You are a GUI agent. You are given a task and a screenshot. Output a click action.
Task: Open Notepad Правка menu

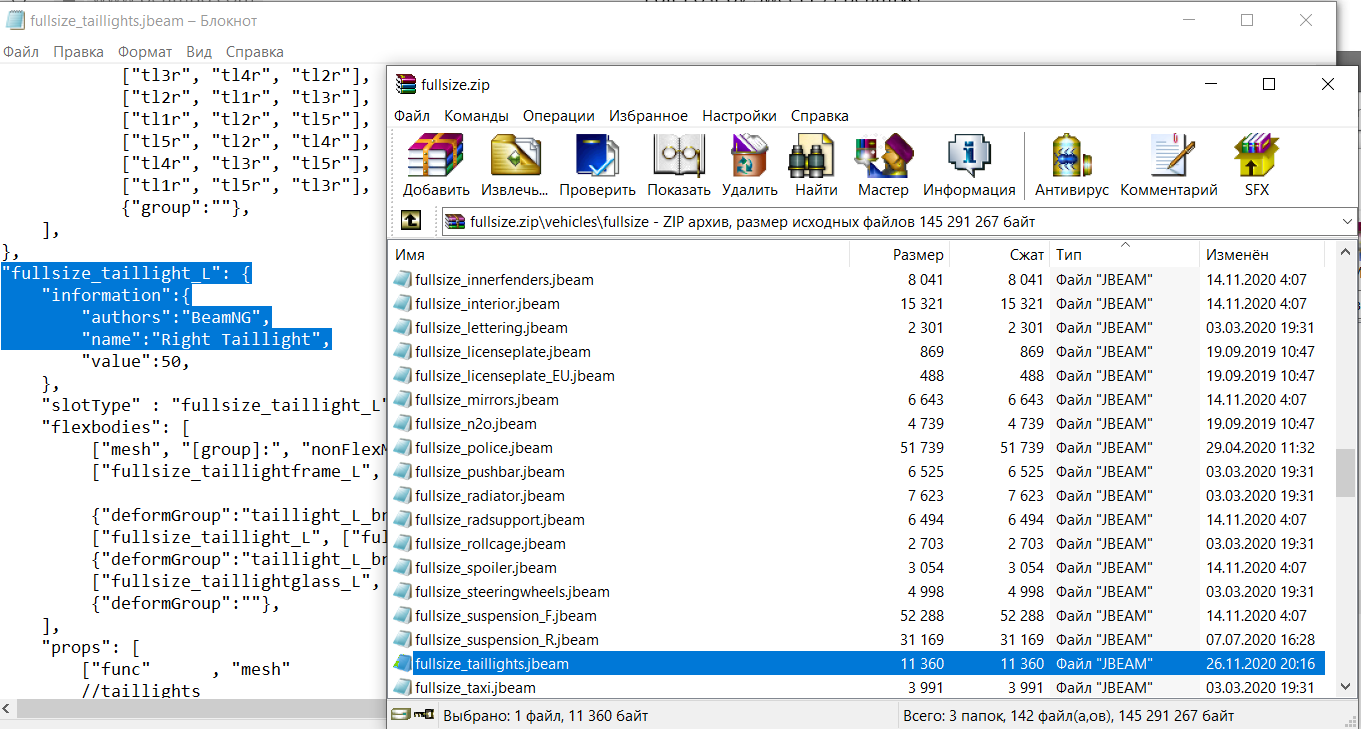(x=79, y=52)
